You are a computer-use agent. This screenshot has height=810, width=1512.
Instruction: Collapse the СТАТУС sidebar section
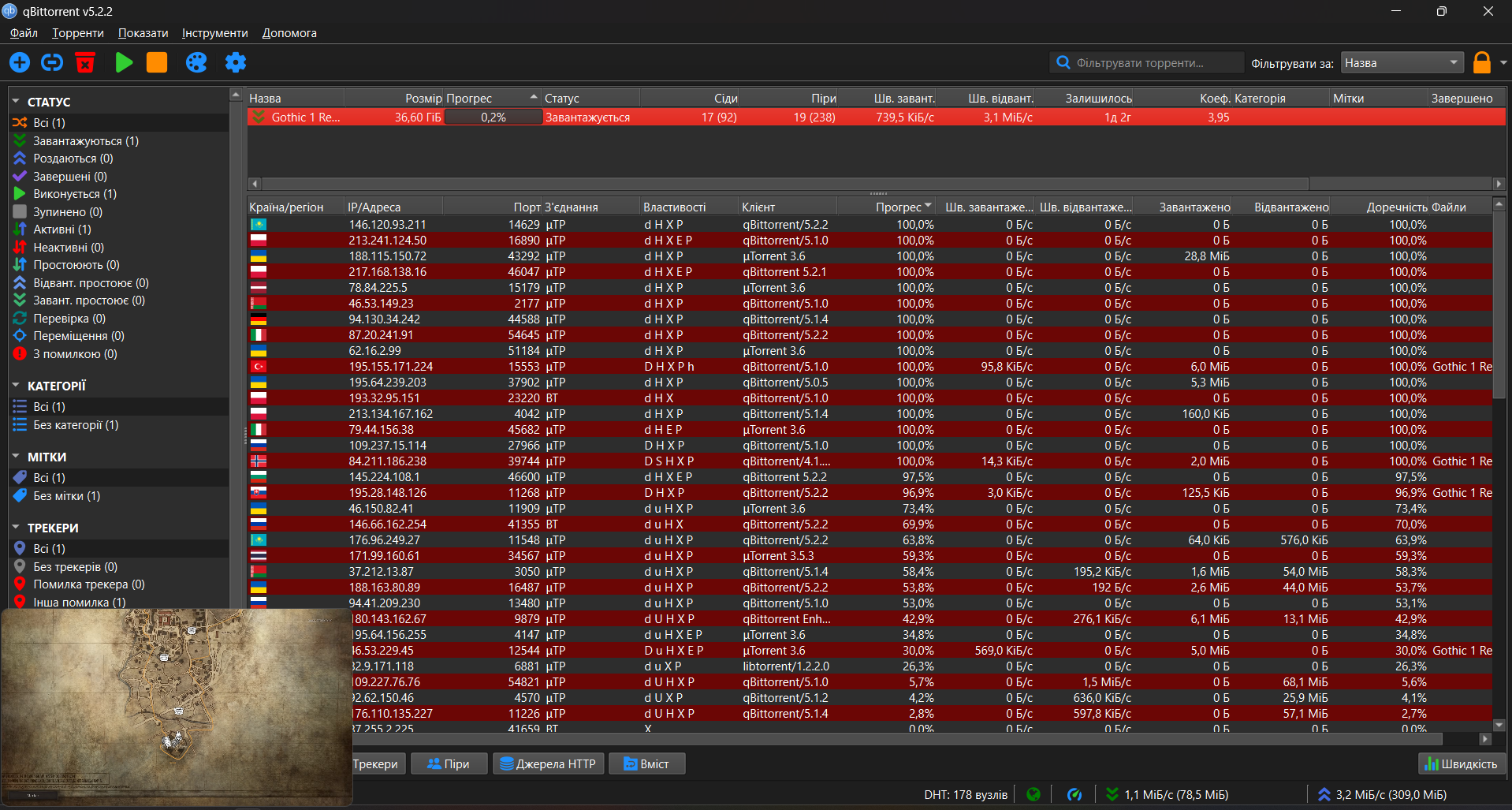16,102
